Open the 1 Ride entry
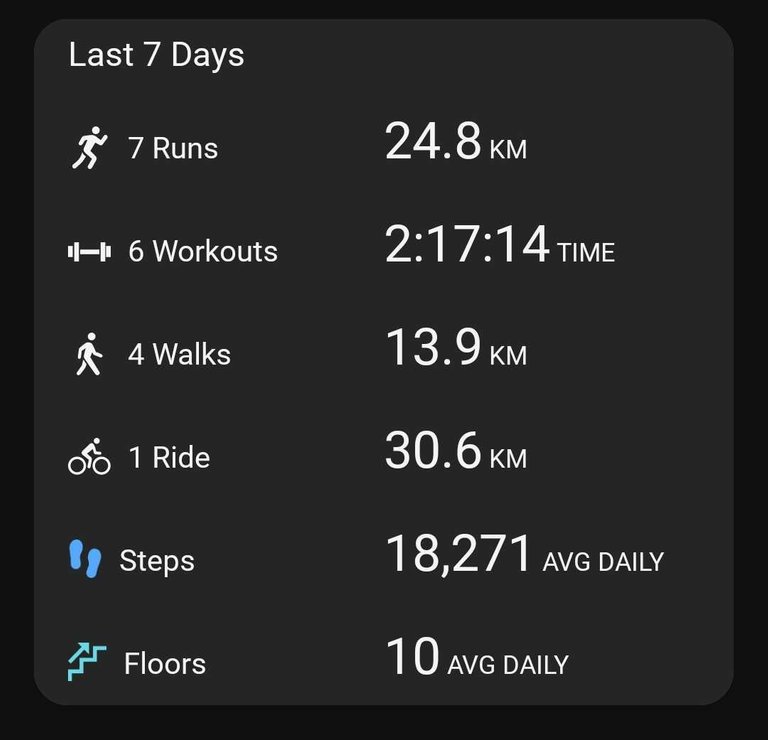This screenshot has height=740, width=768. pyautogui.click(x=169, y=457)
